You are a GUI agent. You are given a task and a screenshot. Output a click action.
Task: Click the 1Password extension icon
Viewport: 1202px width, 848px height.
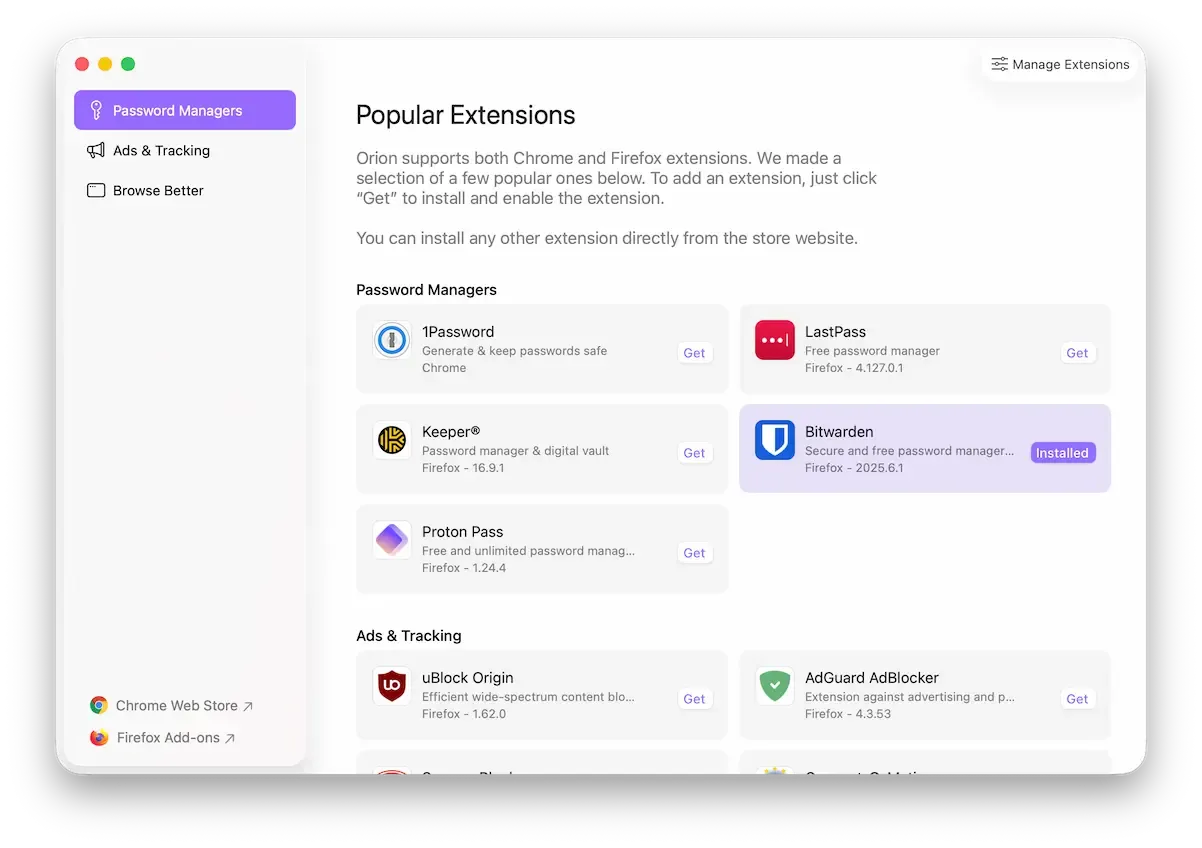coord(391,340)
